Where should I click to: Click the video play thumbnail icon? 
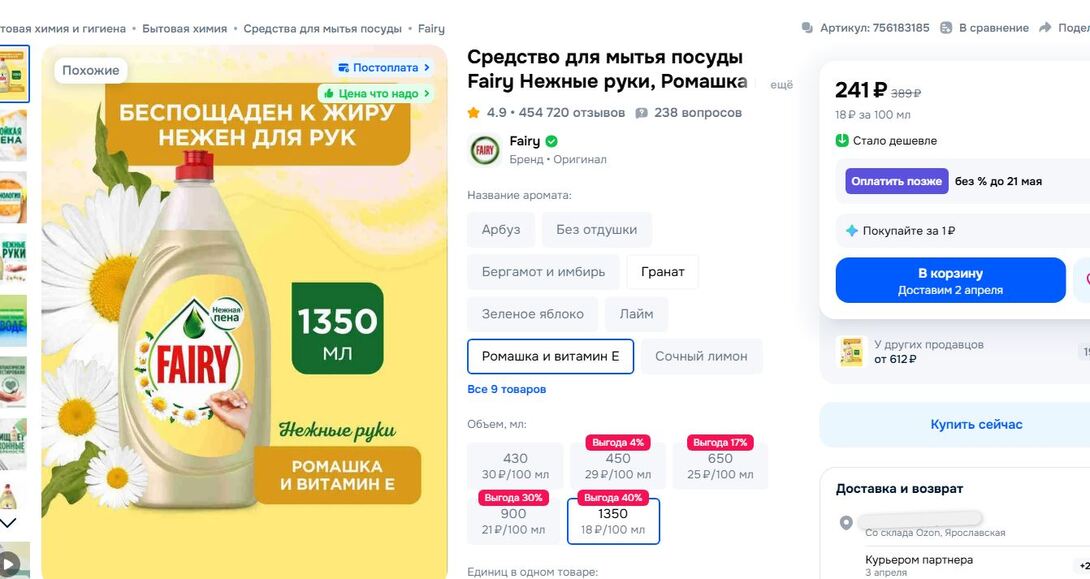click(10, 563)
